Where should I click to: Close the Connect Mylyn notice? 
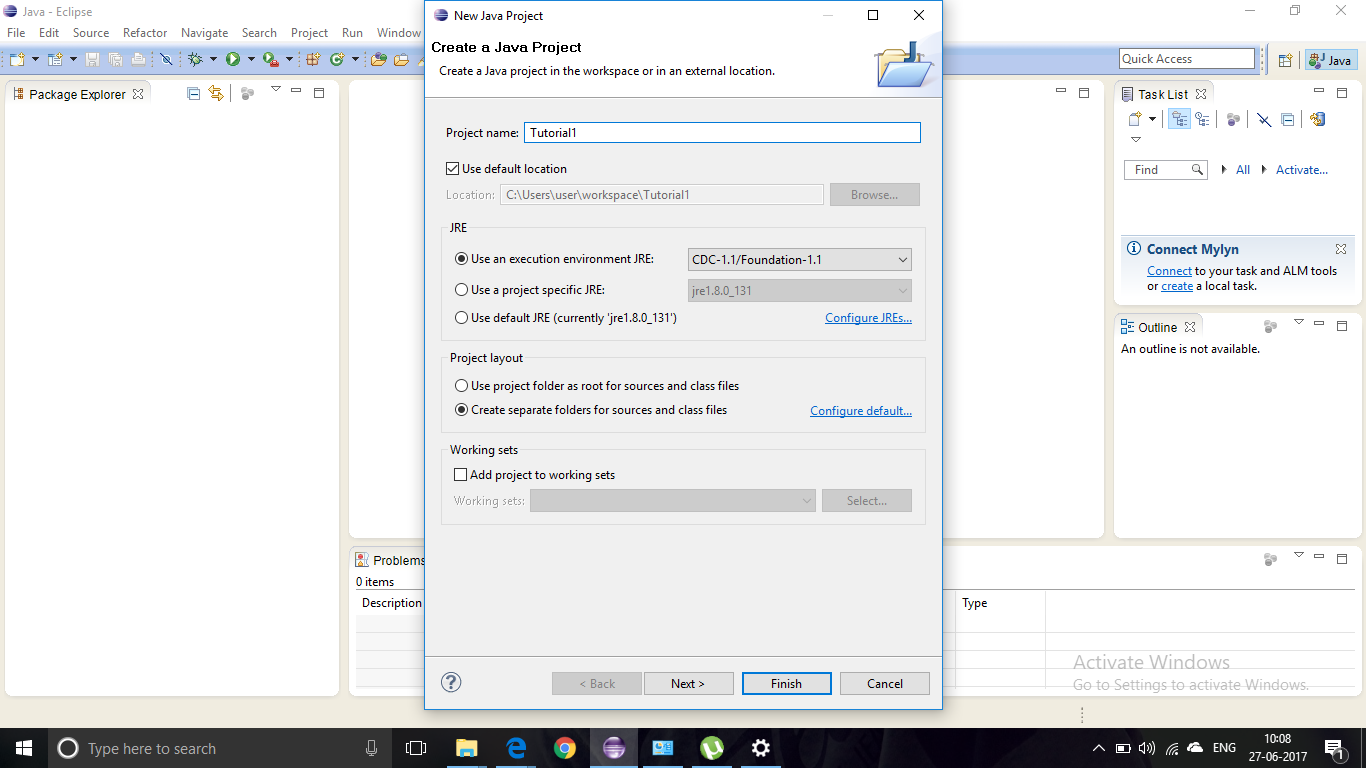pyautogui.click(x=1341, y=249)
